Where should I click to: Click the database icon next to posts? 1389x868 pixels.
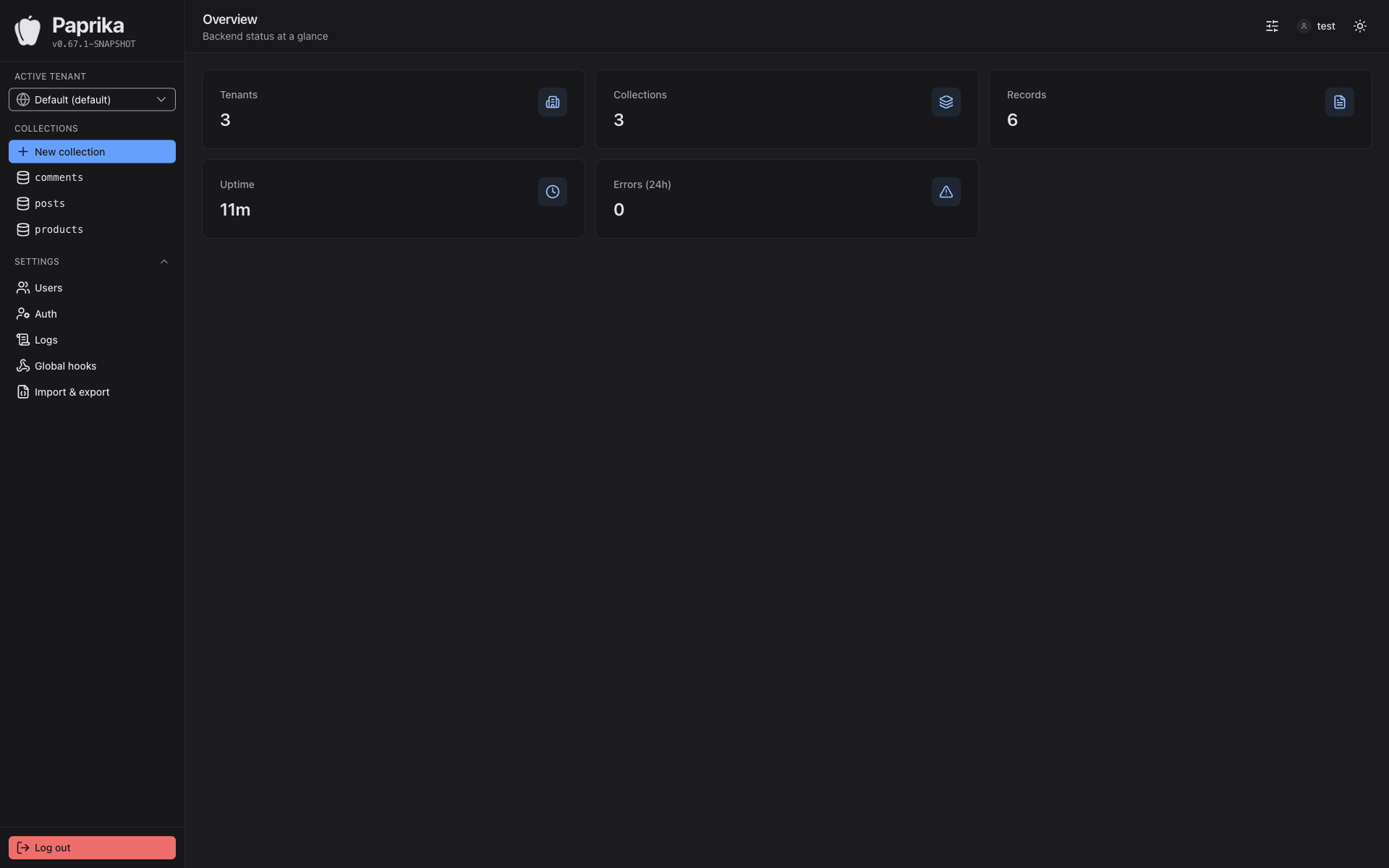23,204
